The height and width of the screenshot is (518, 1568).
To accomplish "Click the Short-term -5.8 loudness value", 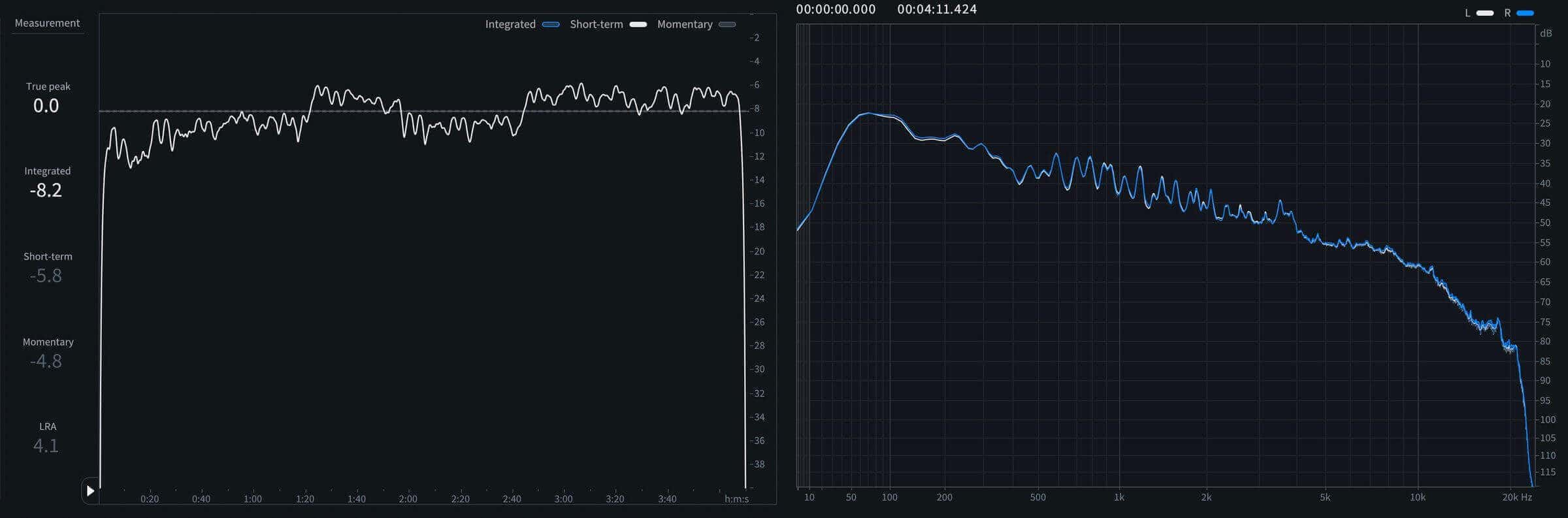I will [x=46, y=276].
